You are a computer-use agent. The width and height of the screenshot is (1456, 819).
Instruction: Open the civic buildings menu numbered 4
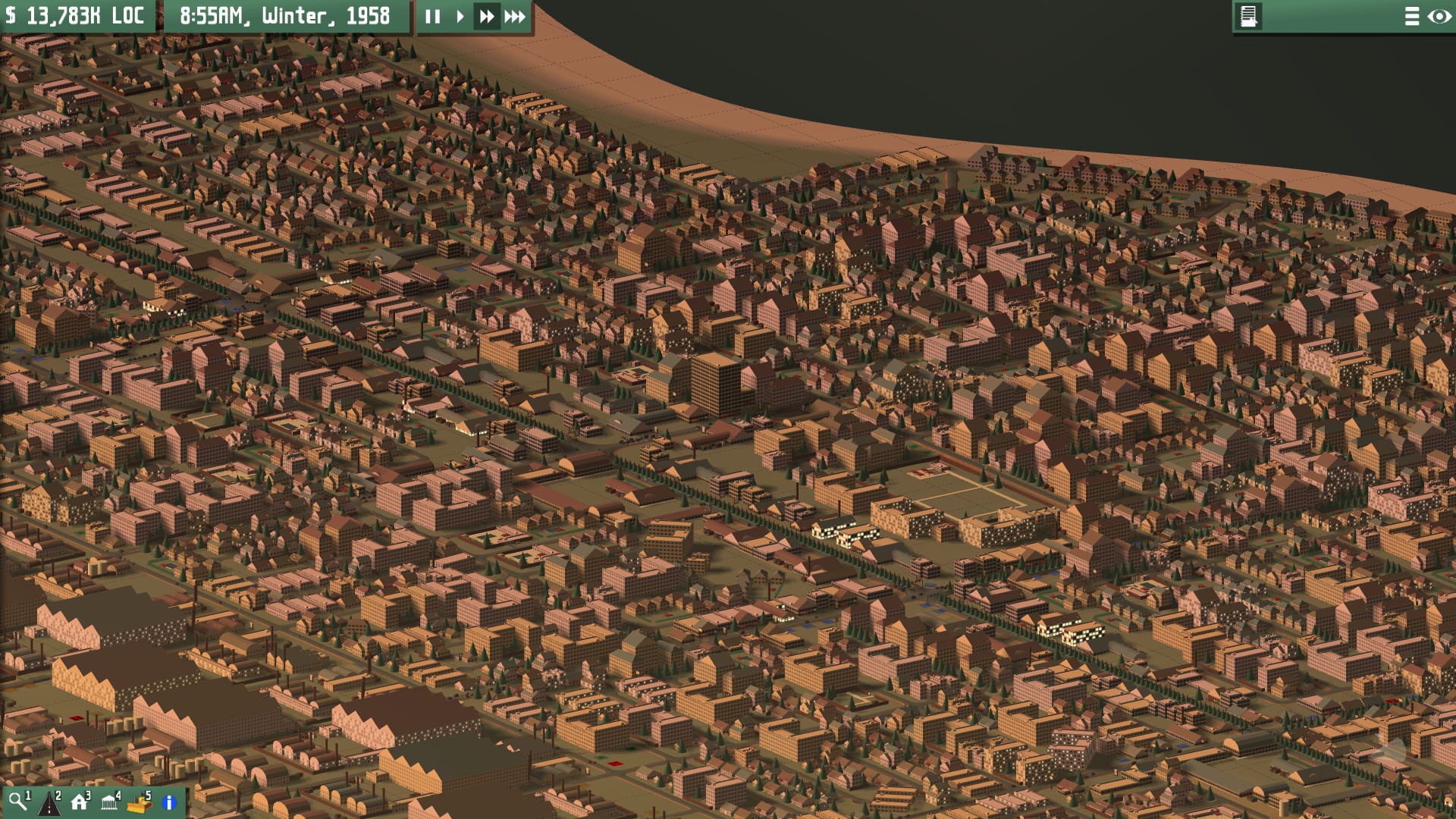(109, 800)
